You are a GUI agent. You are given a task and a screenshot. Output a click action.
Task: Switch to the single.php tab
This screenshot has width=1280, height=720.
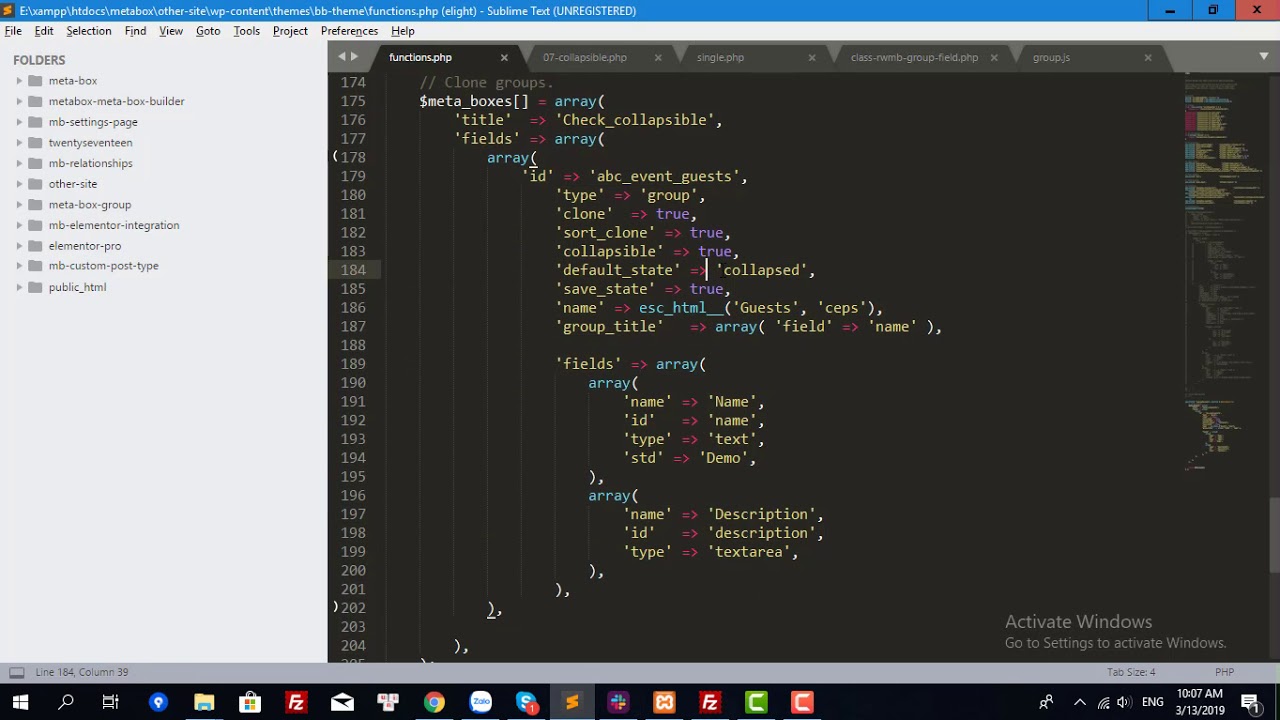pyautogui.click(x=720, y=57)
